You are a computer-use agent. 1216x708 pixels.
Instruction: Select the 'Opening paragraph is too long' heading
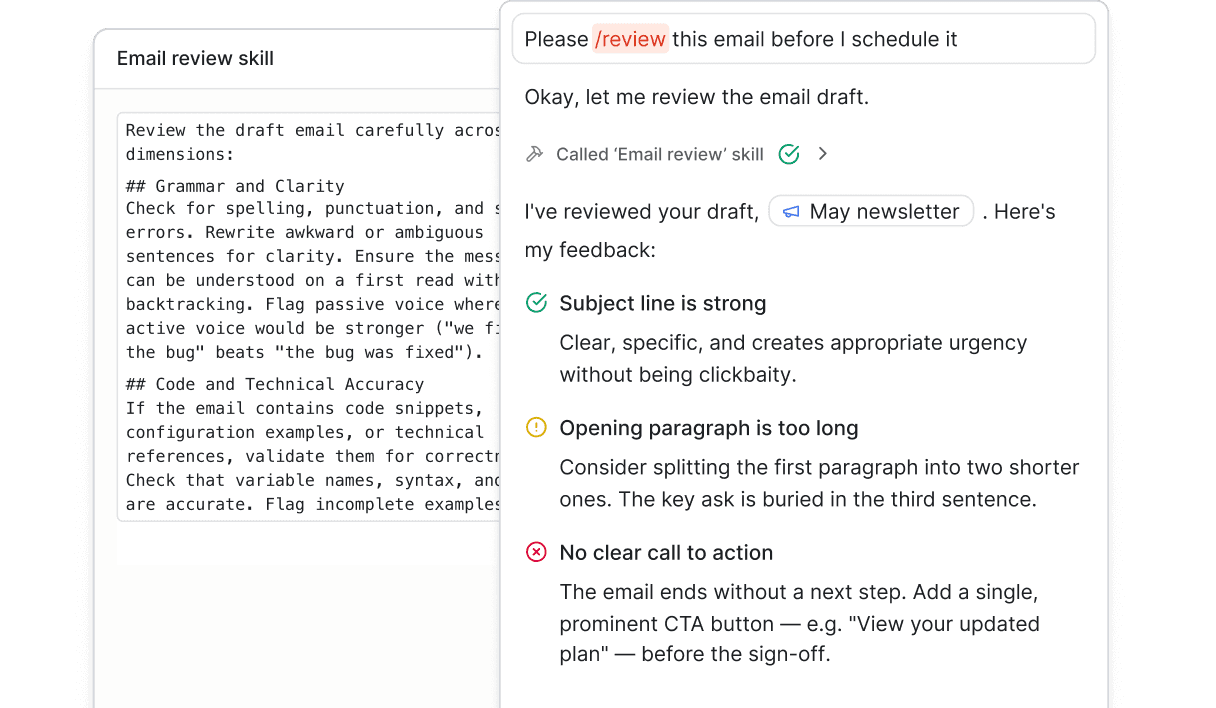[708, 428]
